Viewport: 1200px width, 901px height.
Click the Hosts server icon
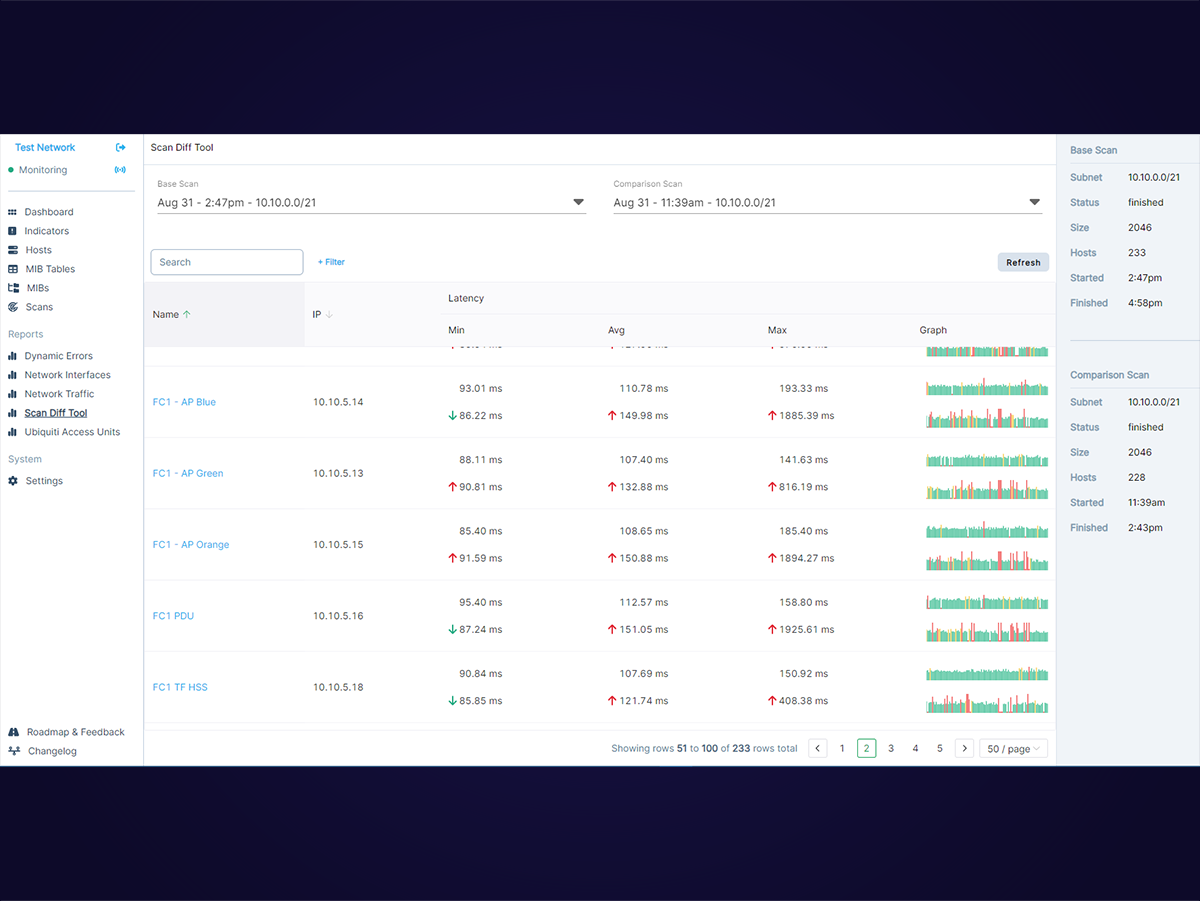(13, 250)
